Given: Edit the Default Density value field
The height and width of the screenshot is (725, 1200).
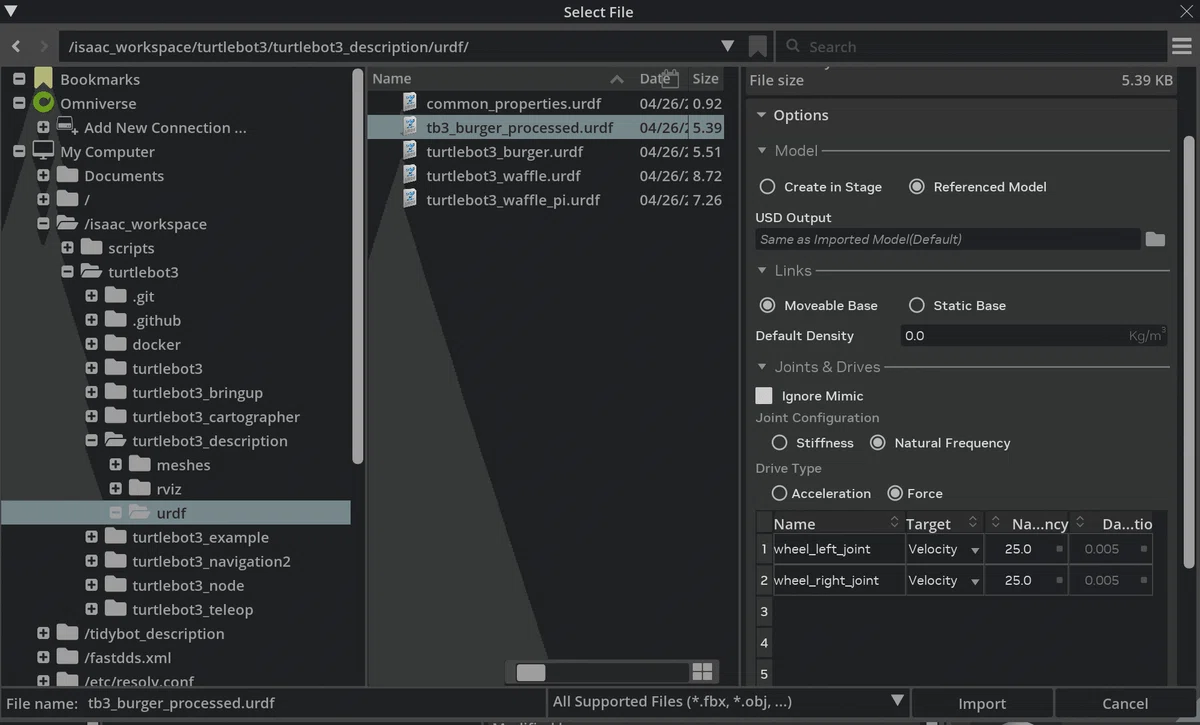Looking at the screenshot, I should (x=1034, y=336).
